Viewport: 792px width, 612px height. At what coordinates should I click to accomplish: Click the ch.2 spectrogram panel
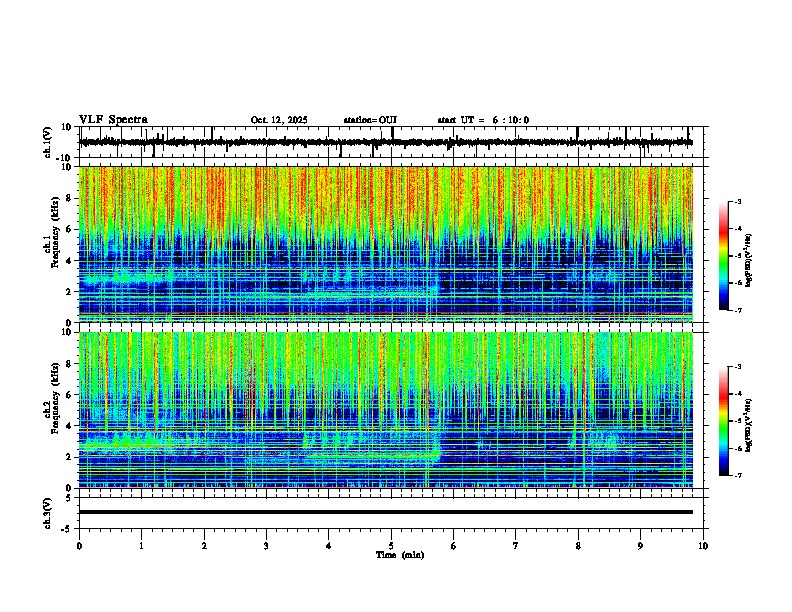386,410
